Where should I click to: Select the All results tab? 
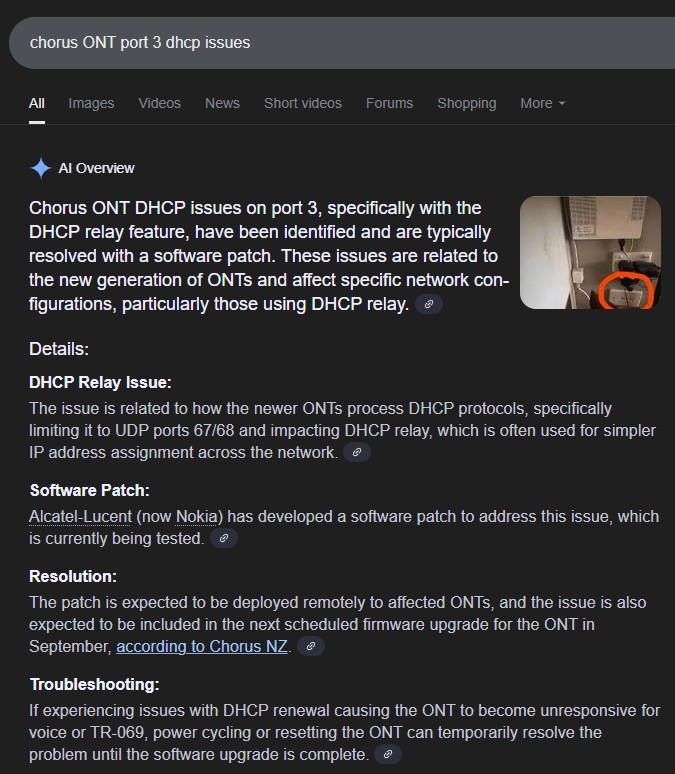(x=37, y=103)
